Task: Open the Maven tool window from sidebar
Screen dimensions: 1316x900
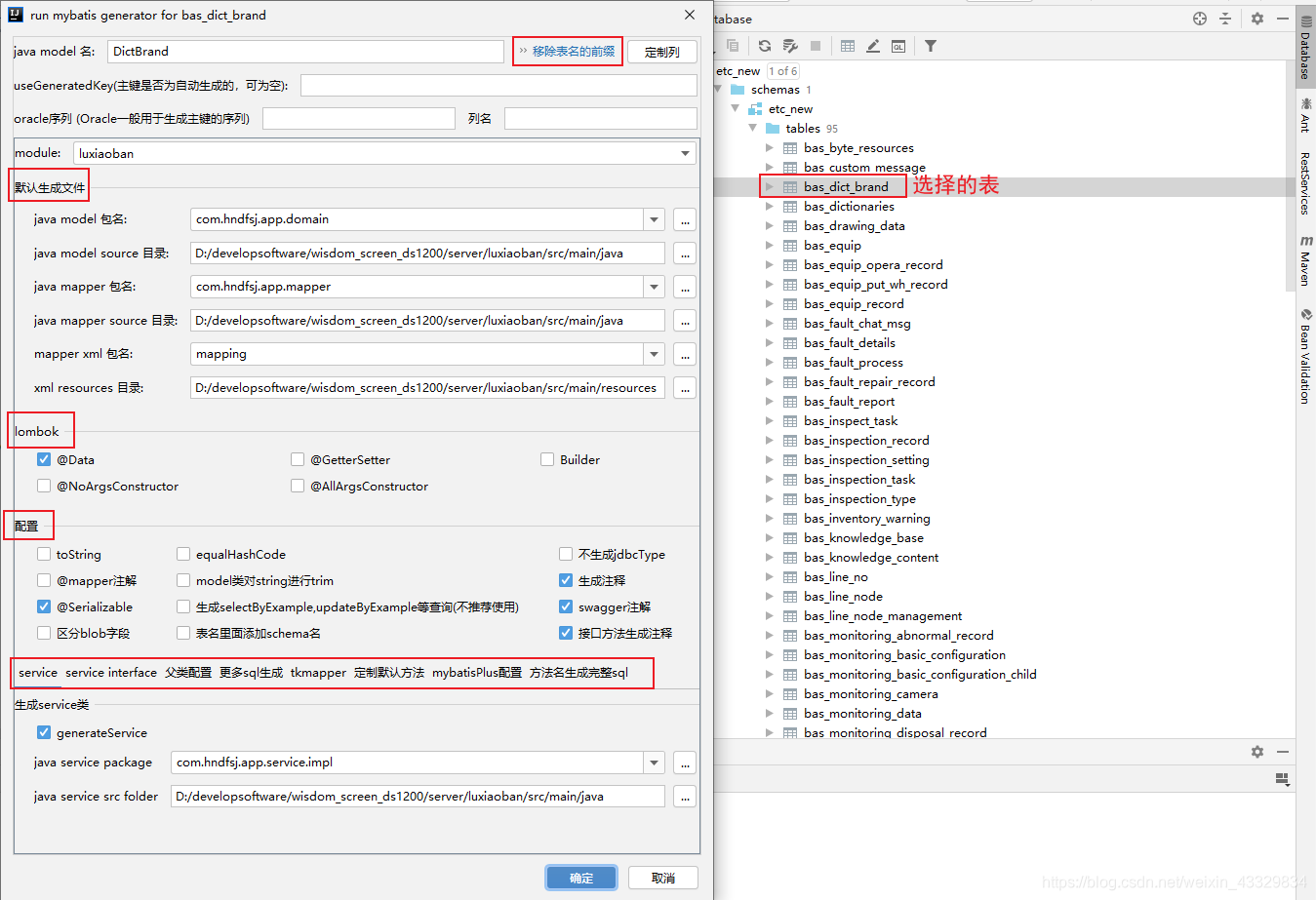Action: pyautogui.click(x=1305, y=260)
